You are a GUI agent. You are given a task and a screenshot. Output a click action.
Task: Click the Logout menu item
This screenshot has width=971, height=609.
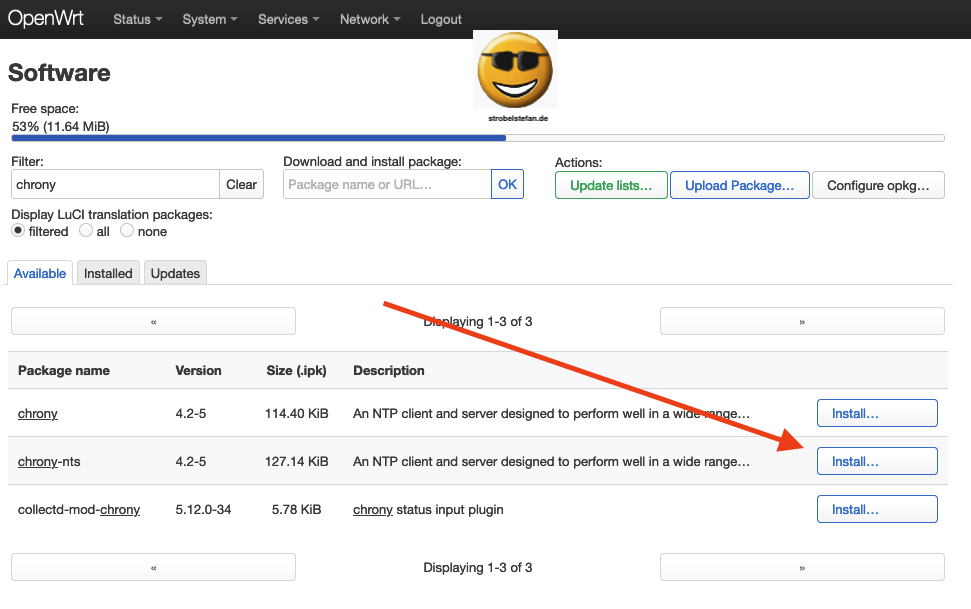click(x=440, y=19)
